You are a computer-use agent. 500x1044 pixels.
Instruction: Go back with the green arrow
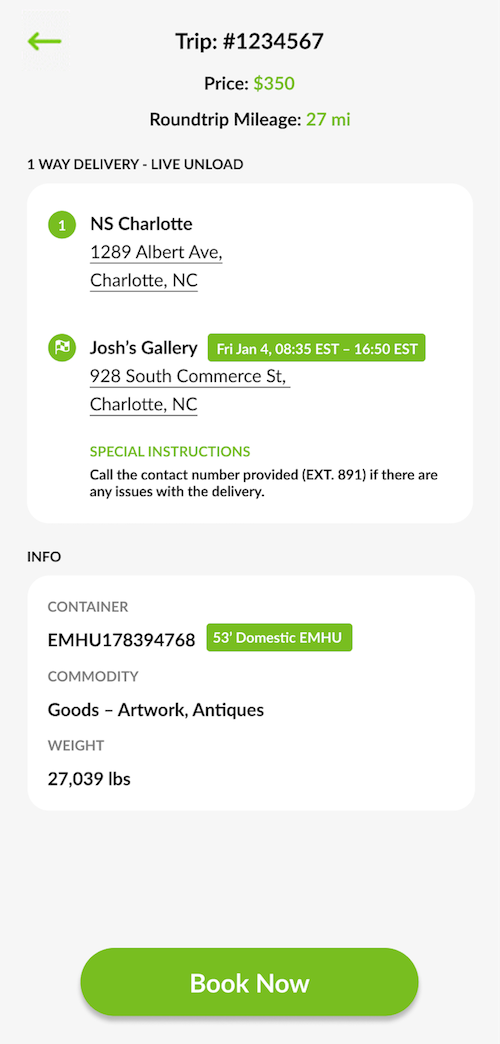click(x=44, y=41)
